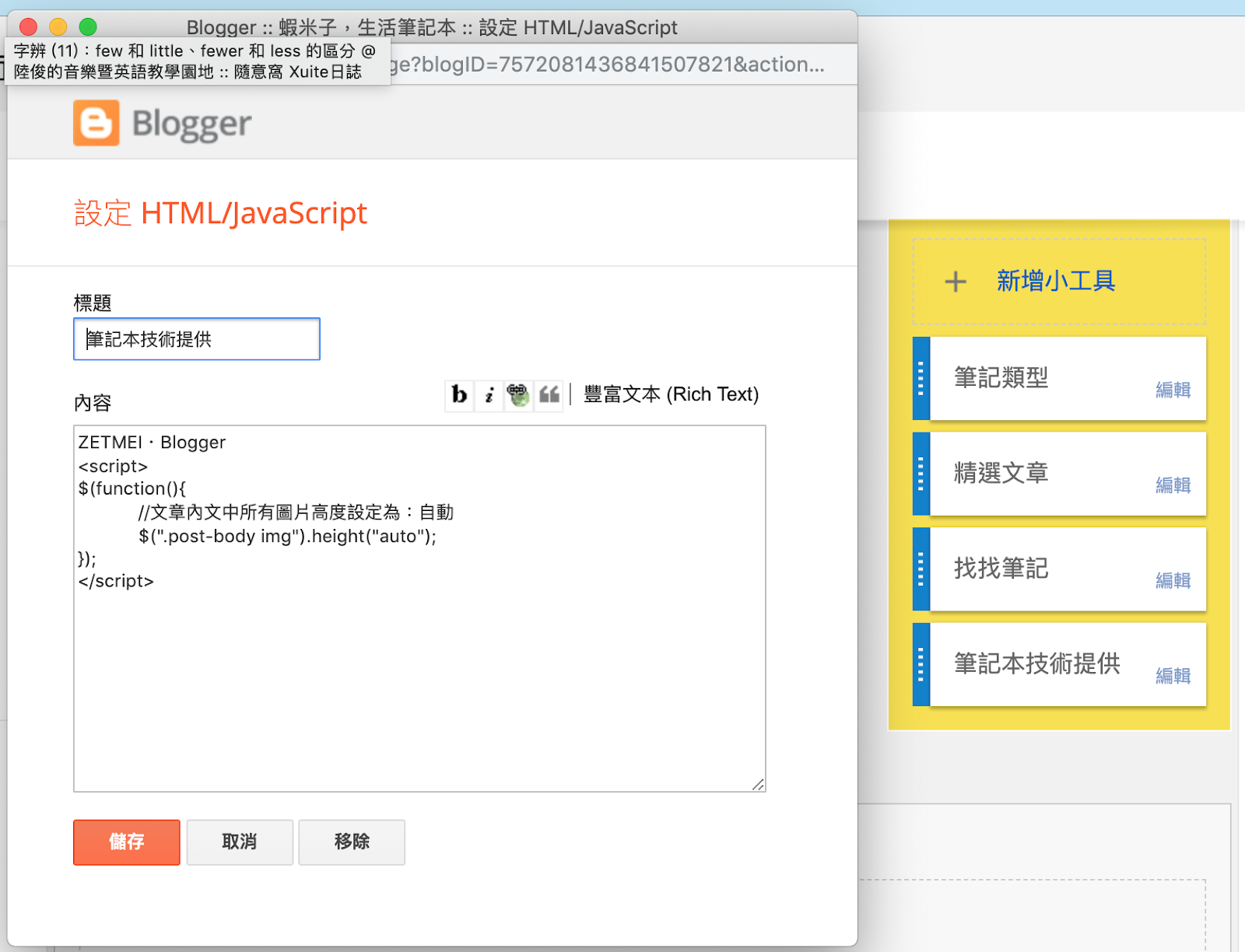
Task: Focus the 標題 title input field
Action: coord(197,339)
